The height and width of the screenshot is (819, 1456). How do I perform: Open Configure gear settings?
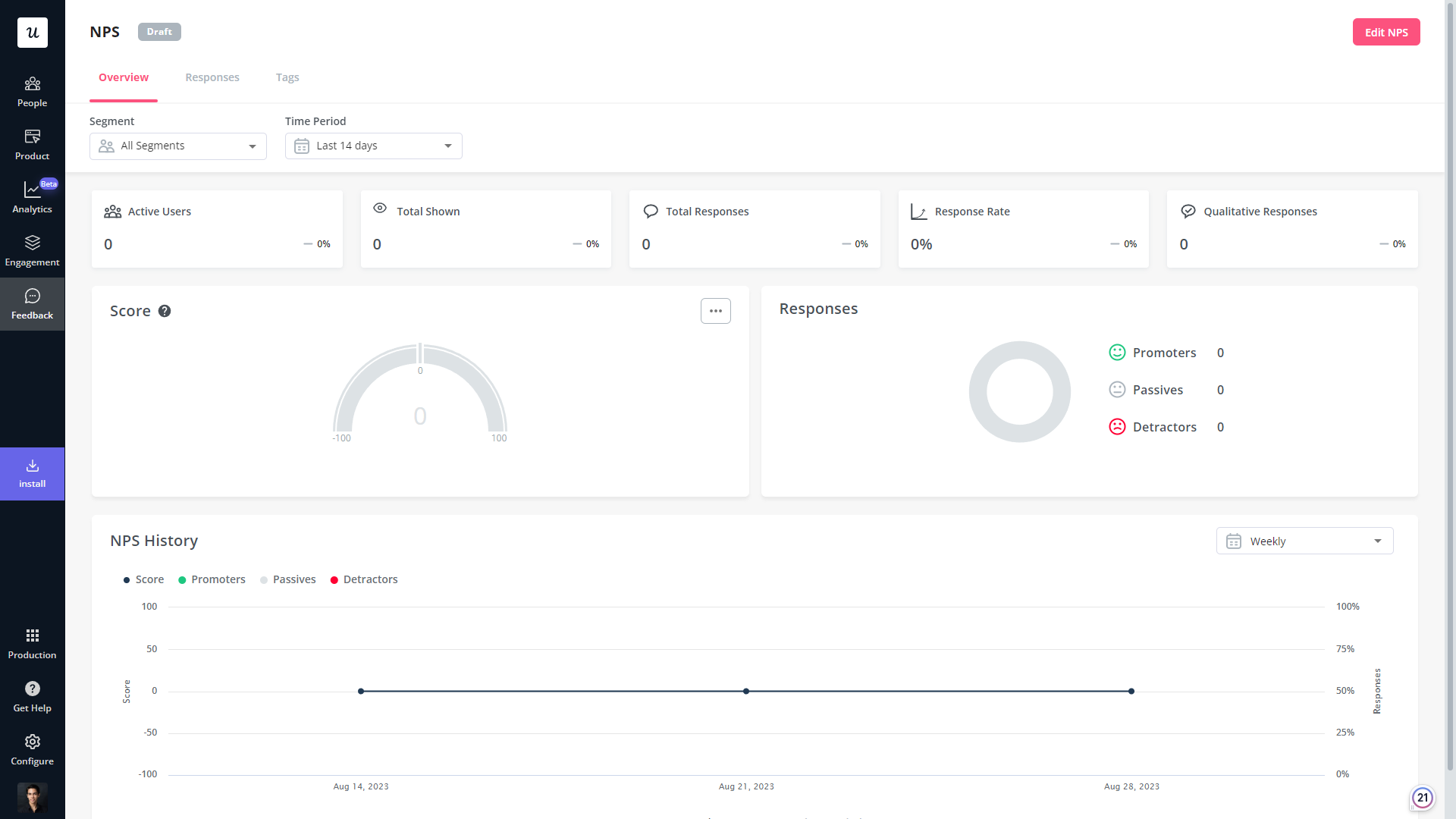click(32, 742)
